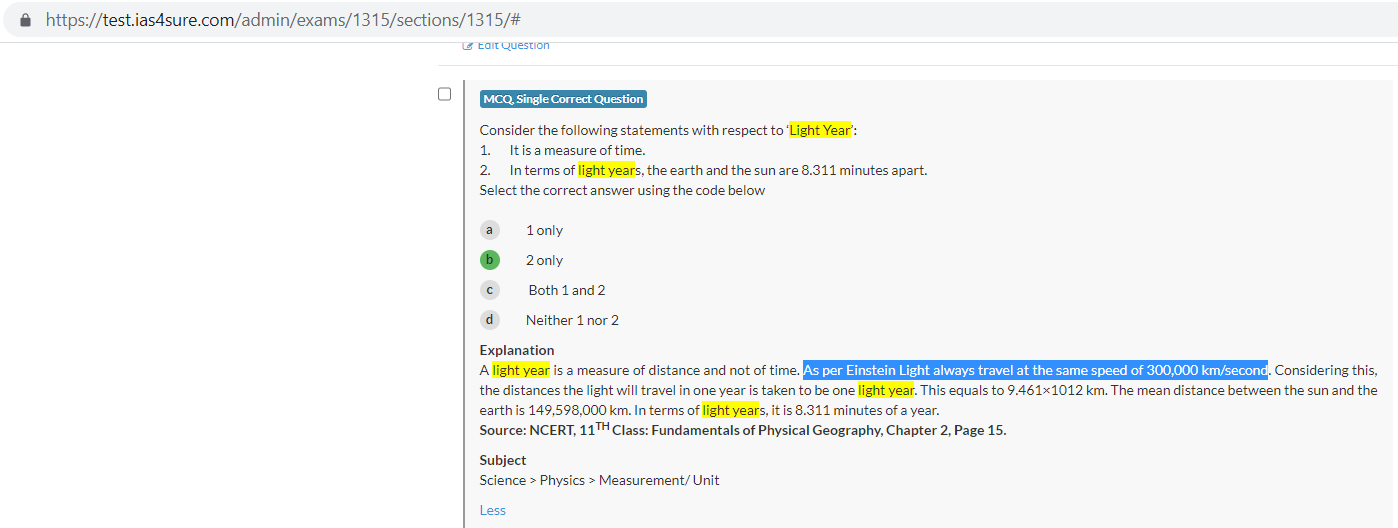Image resolution: width=1398 pixels, height=528 pixels.
Task: Click the blue-selected Einstein sentence
Action: click(x=1035, y=370)
